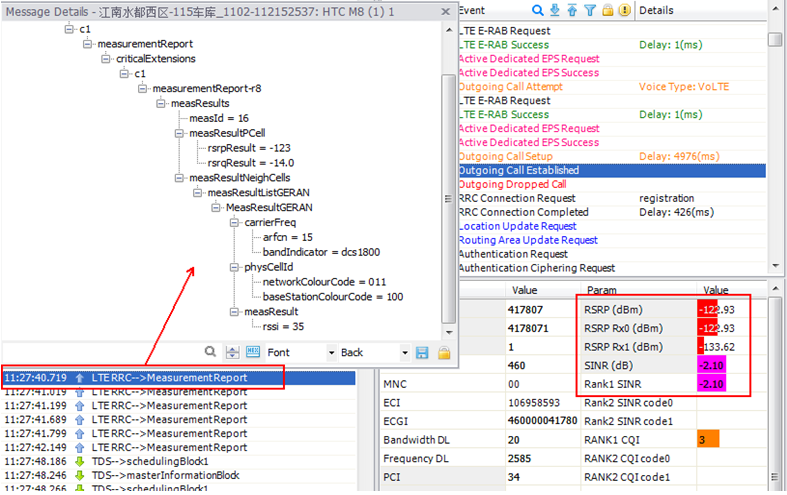787x495 pixels.
Task: Collapse the measurementReport node
Action: (x=87, y=44)
